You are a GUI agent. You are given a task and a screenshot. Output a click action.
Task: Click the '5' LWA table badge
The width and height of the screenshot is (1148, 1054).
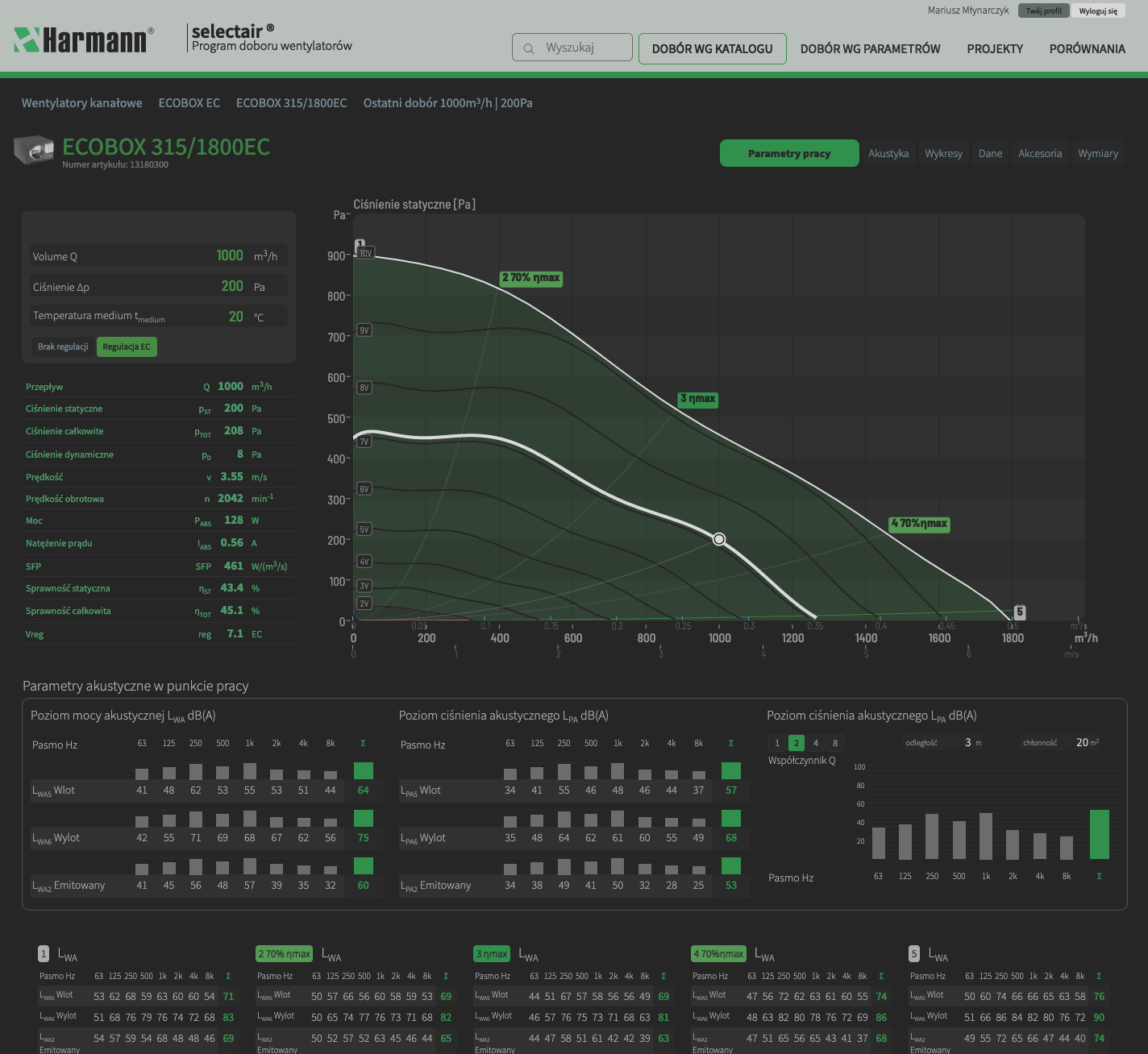914,954
